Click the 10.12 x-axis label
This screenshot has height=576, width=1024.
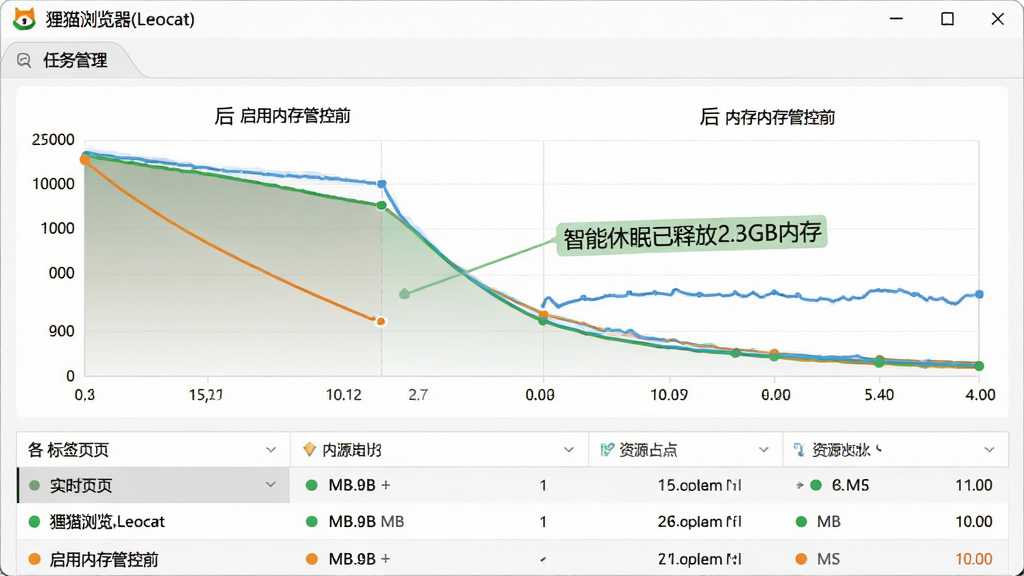[x=344, y=395]
